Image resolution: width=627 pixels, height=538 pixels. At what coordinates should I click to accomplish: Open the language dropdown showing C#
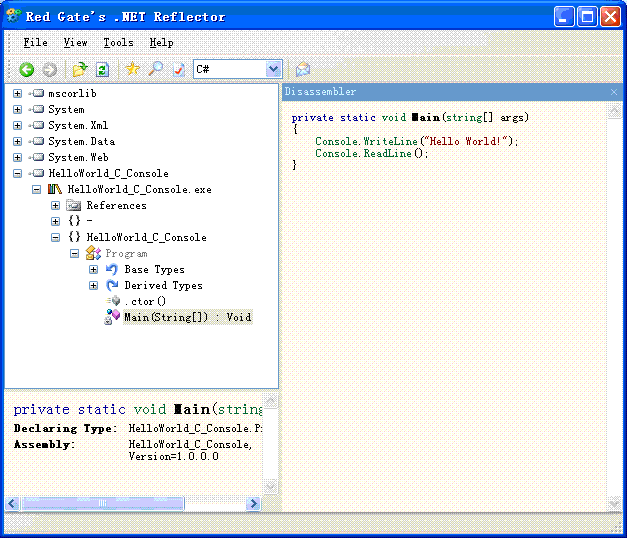[274, 69]
